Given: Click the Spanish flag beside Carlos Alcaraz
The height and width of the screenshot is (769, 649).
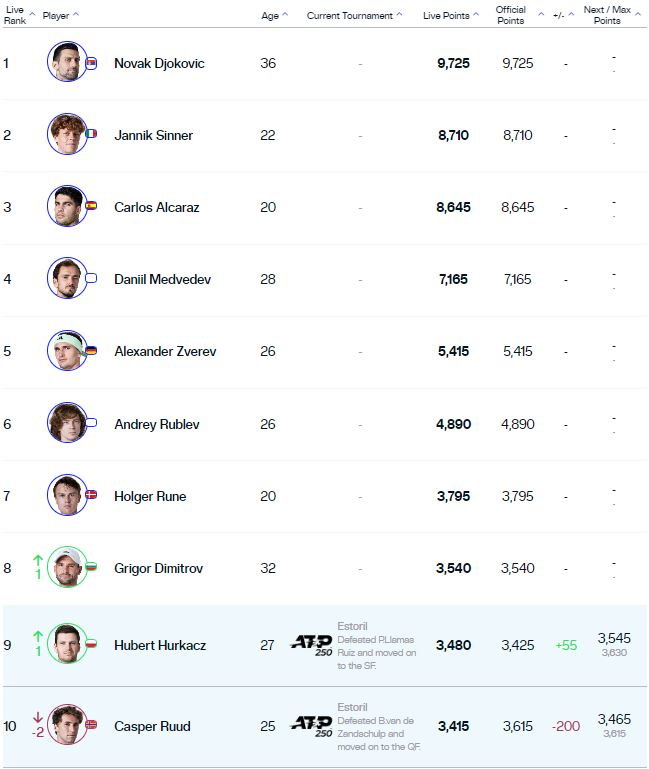Looking at the screenshot, I should (92, 205).
